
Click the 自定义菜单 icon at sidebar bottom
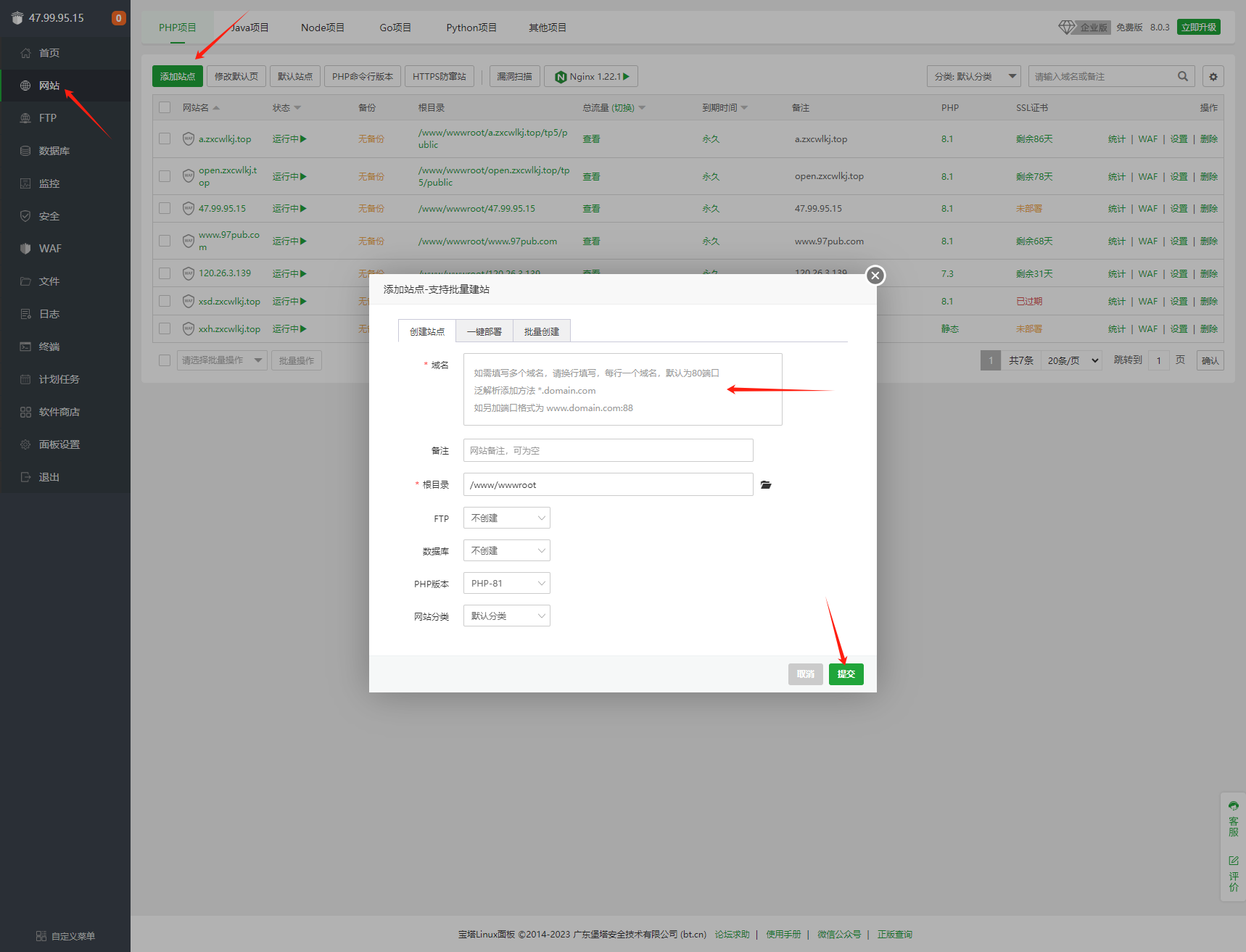[41, 936]
